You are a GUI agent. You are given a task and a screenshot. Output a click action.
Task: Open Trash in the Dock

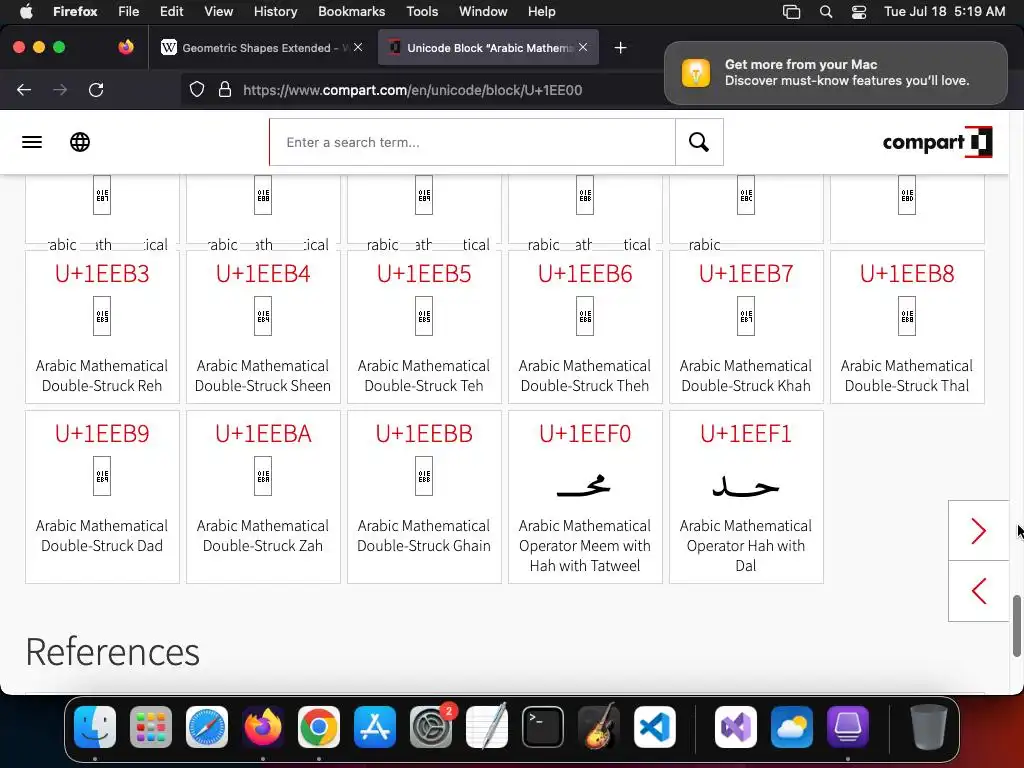coord(929,727)
